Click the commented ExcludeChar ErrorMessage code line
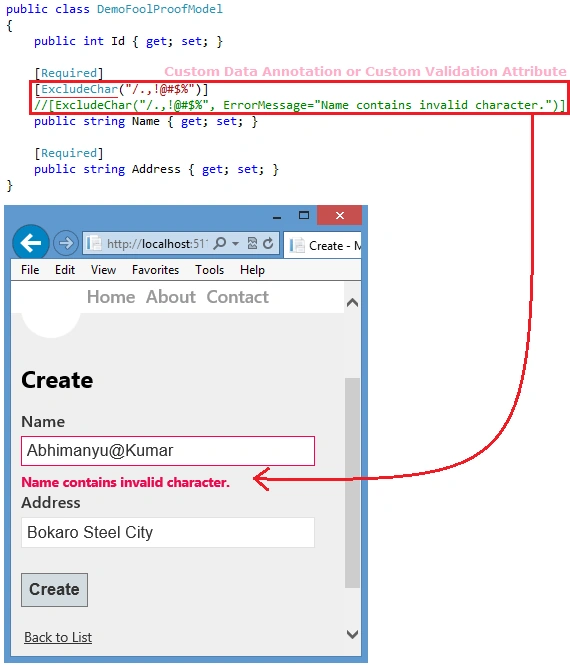 coord(300,105)
